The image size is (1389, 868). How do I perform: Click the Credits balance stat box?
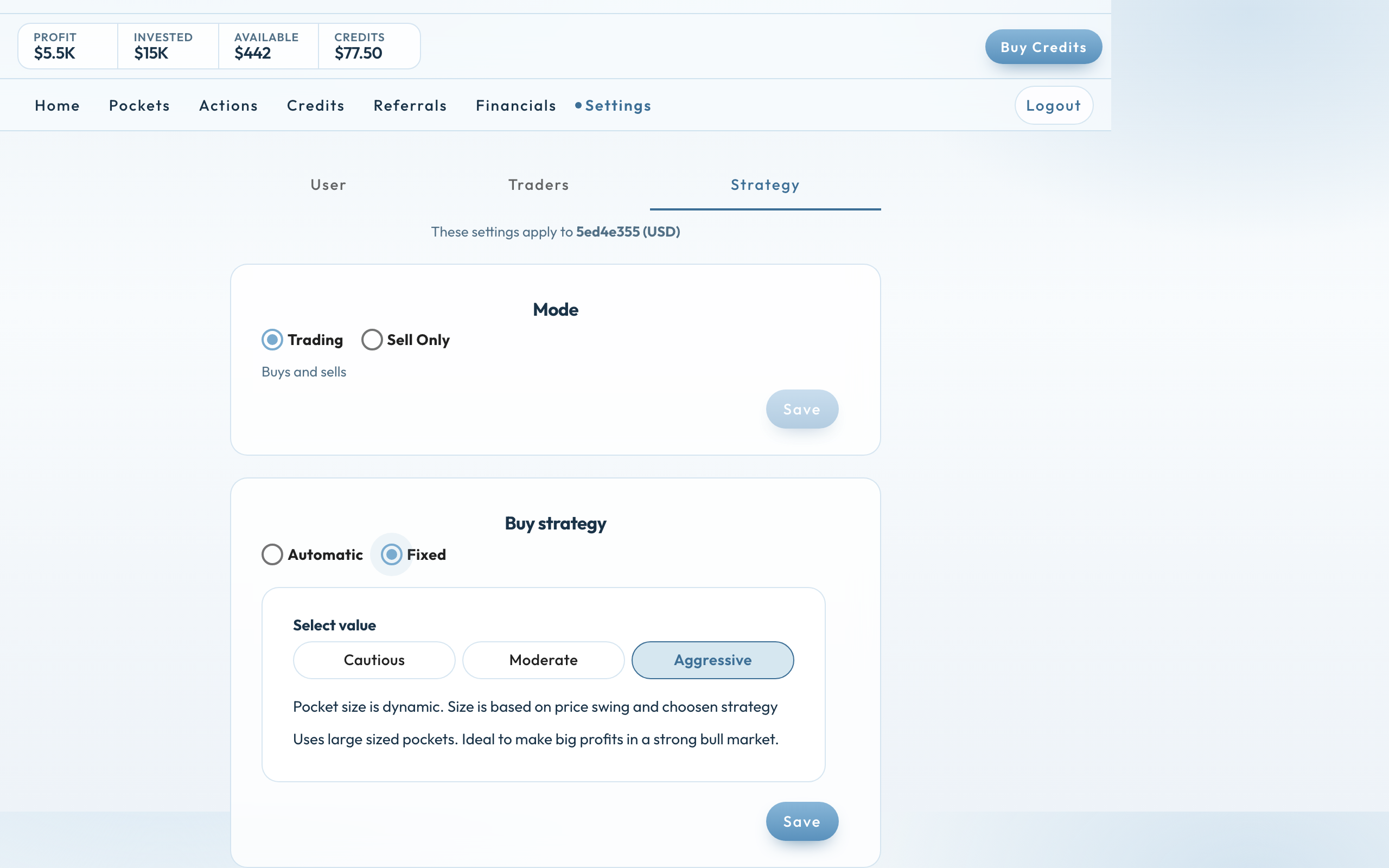[369, 46]
